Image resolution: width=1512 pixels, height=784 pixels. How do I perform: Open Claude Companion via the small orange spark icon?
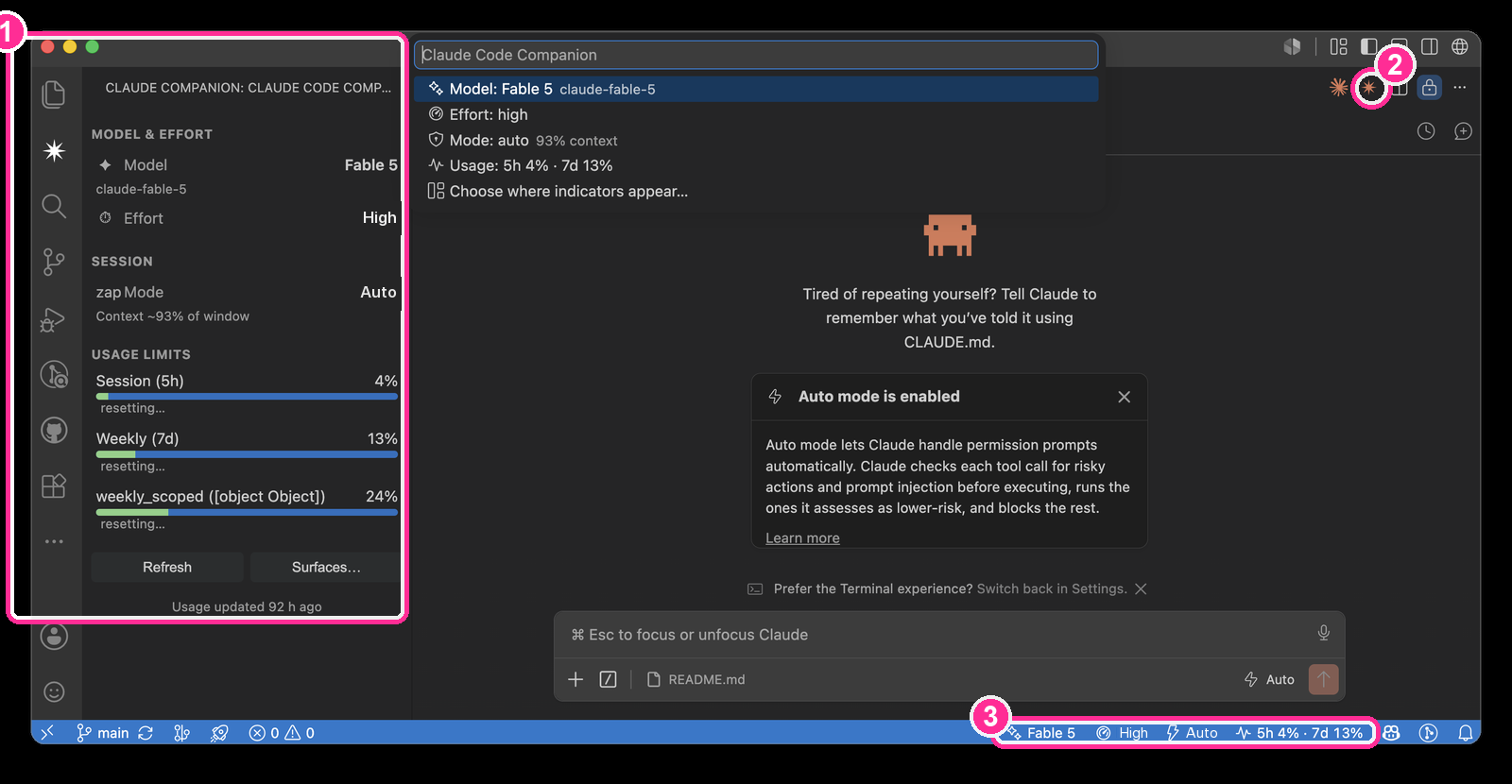pos(1368,88)
